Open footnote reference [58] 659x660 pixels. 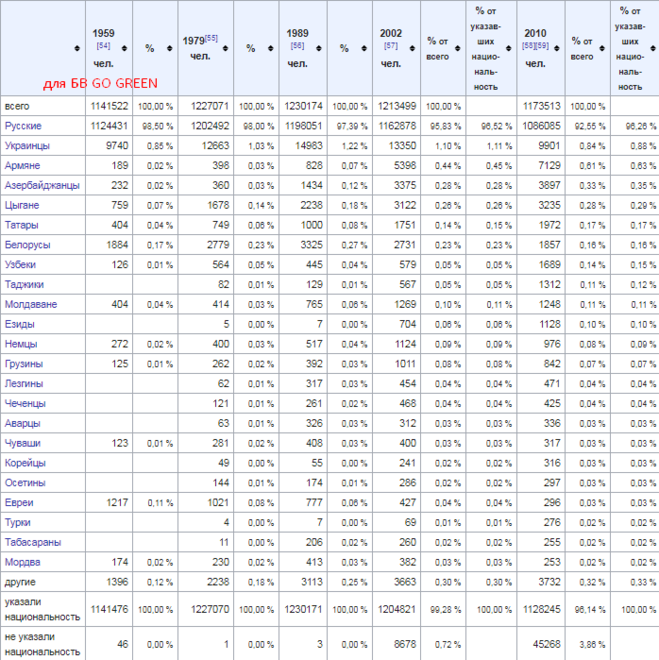pos(529,45)
